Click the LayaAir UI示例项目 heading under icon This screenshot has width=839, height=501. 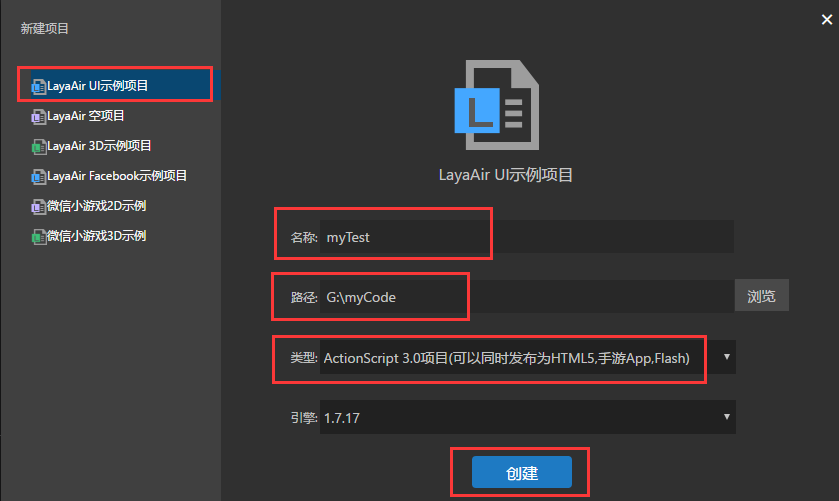[x=506, y=174]
